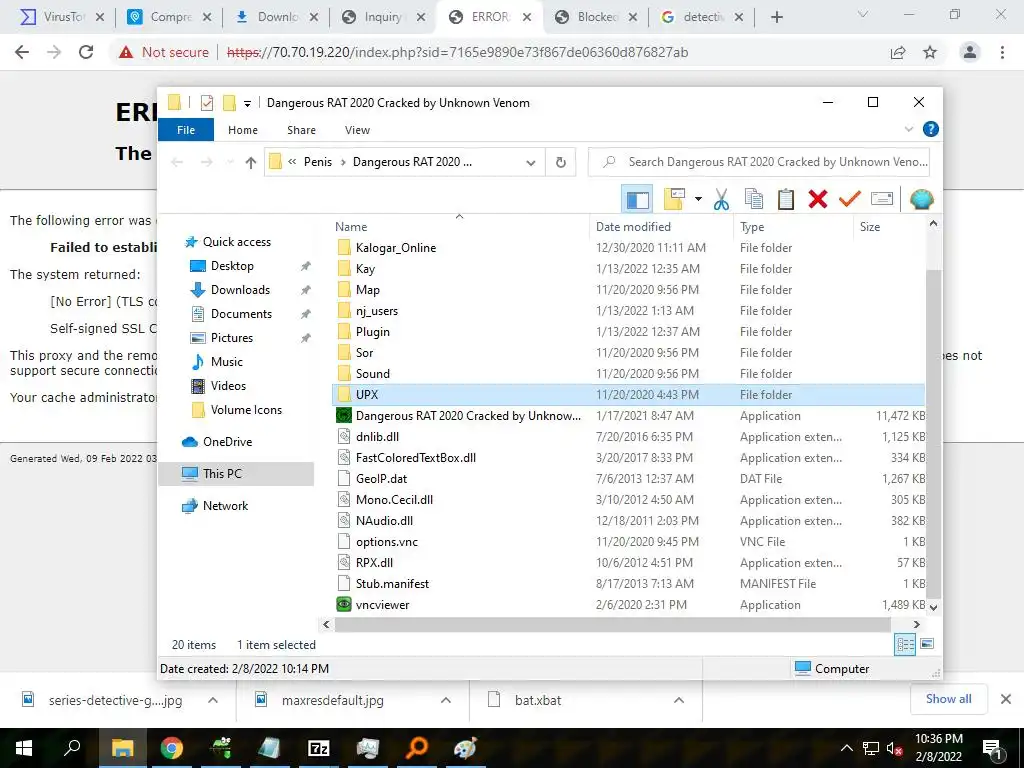Click the blue Help question mark icon

coord(931,129)
